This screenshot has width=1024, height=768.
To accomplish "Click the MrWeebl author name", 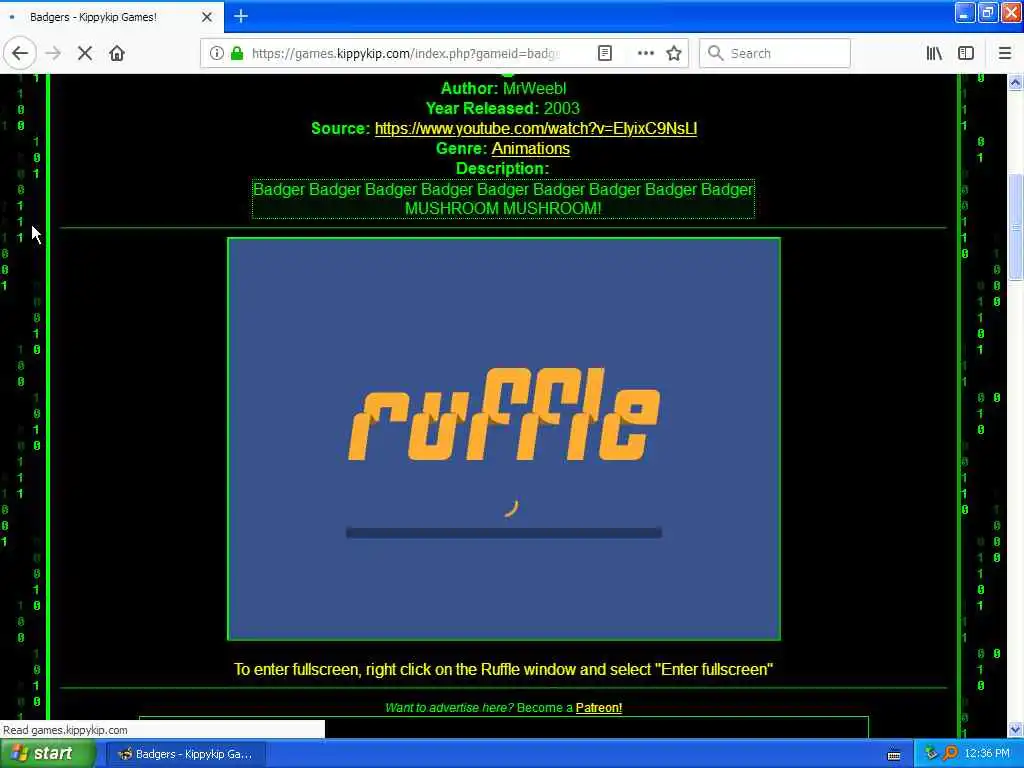I will pos(534,88).
